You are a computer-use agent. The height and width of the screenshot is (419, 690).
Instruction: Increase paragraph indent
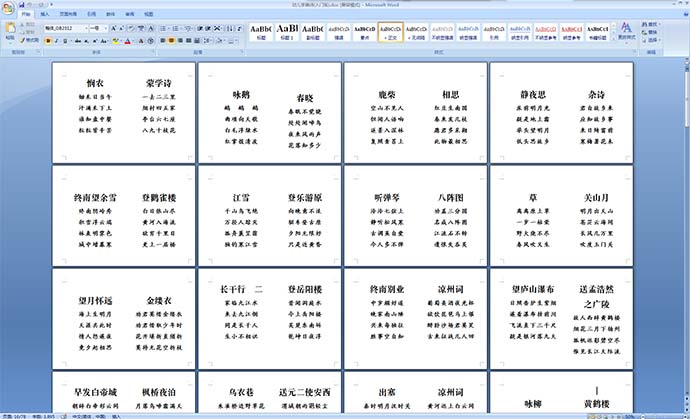tap(208, 28)
